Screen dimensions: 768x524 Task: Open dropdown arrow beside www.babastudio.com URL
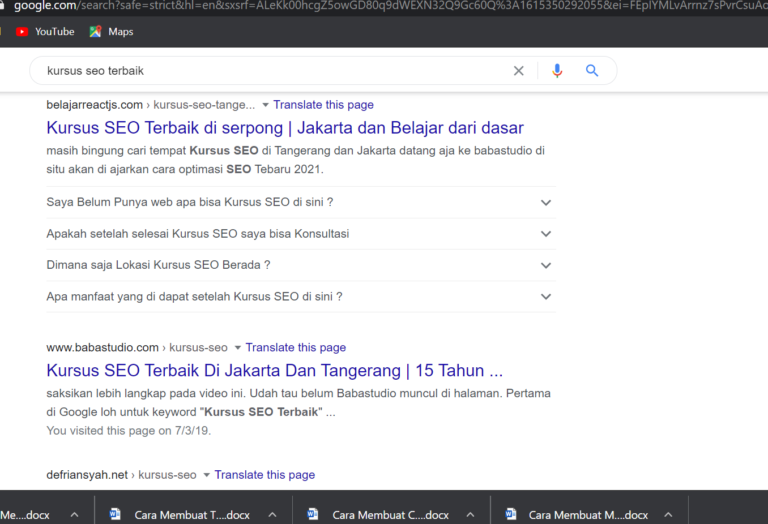pyautogui.click(x=238, y=348)
